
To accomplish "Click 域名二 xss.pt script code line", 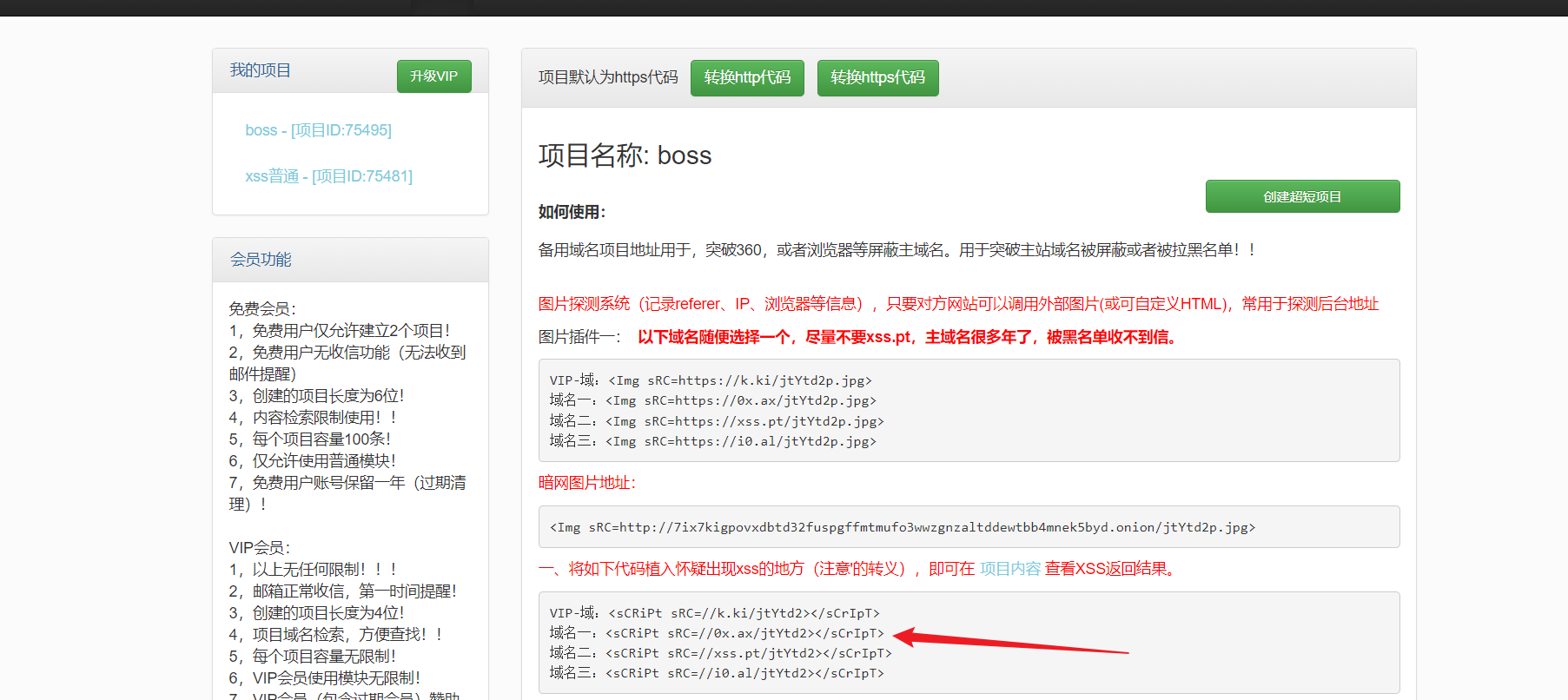I will [x=720, y=653].
